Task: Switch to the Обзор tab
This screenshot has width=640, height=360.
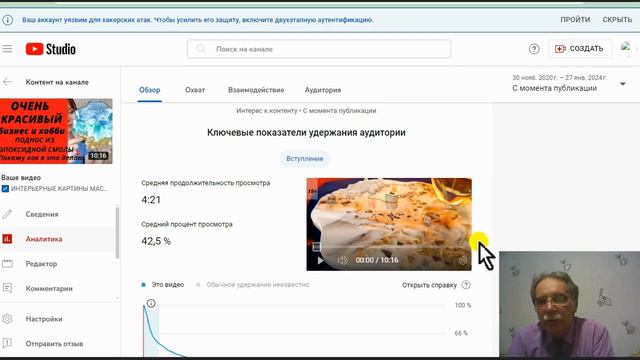Action: (x=149, y=90)
